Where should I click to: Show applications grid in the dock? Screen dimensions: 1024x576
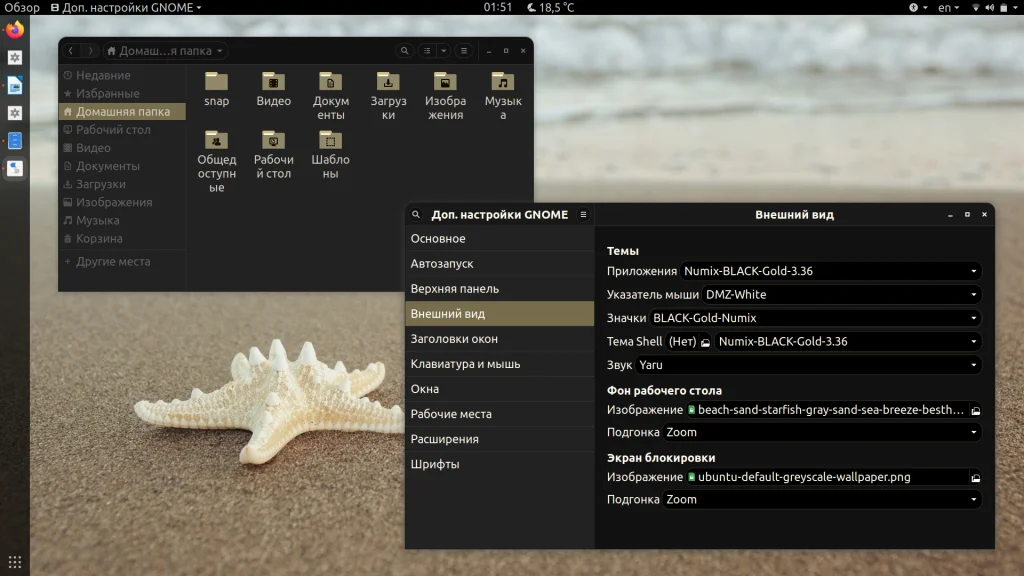tap(15, 561)
